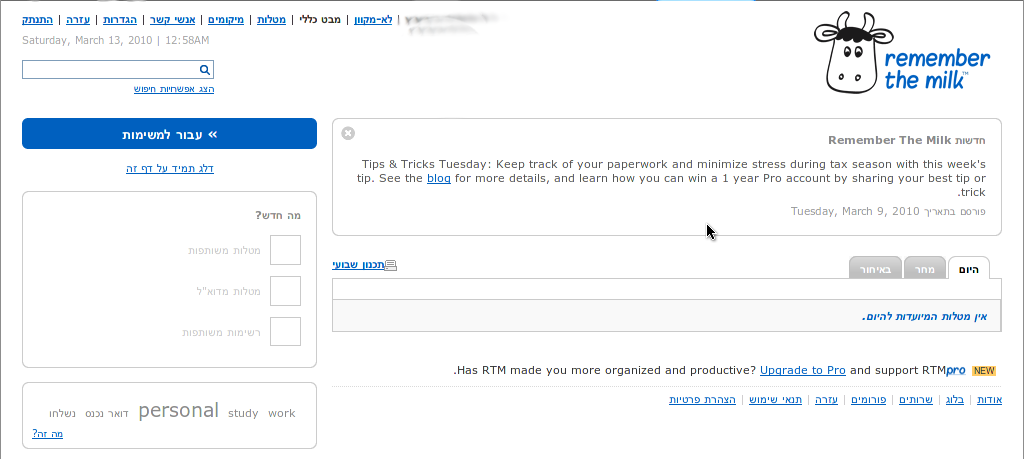Click the Pro NEW badge icon
The width and height of the screenshot is (1024, 459).
pyautogui.click(x=983, y=370)
